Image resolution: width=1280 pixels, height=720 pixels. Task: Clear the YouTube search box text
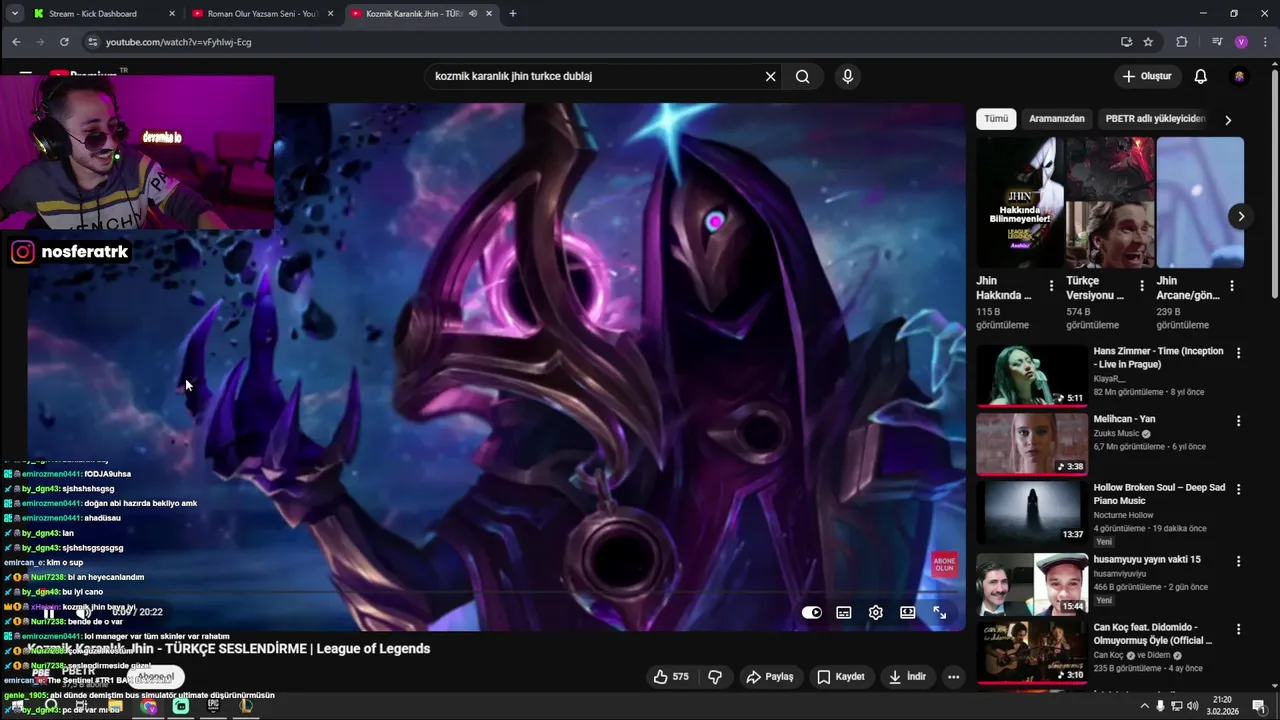770,76
